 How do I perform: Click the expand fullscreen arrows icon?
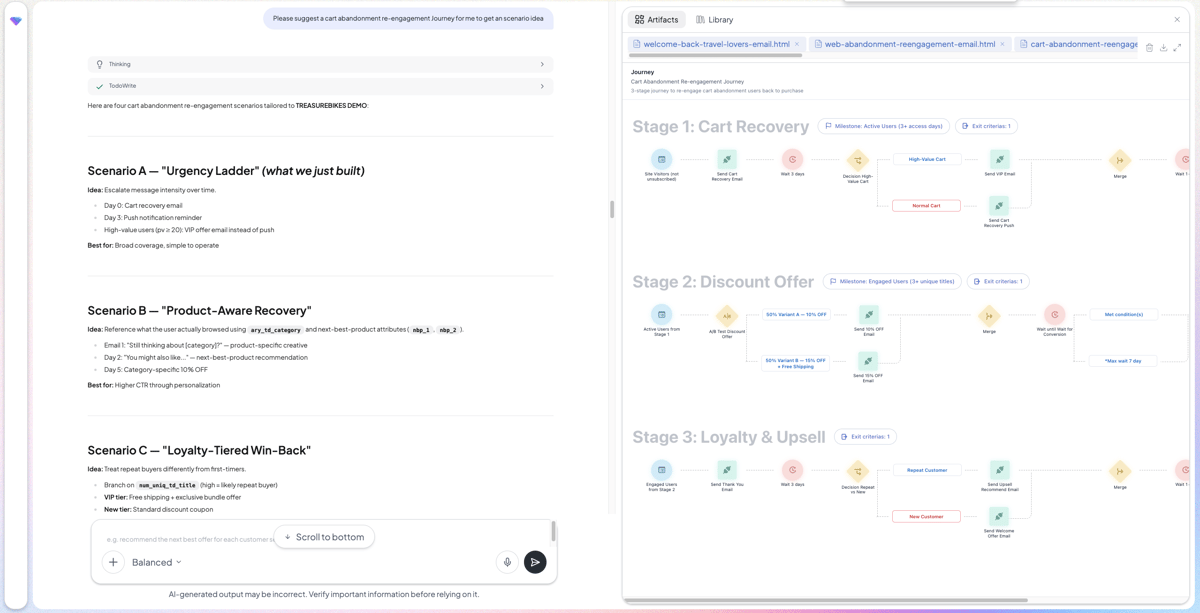pos(1177,47)
